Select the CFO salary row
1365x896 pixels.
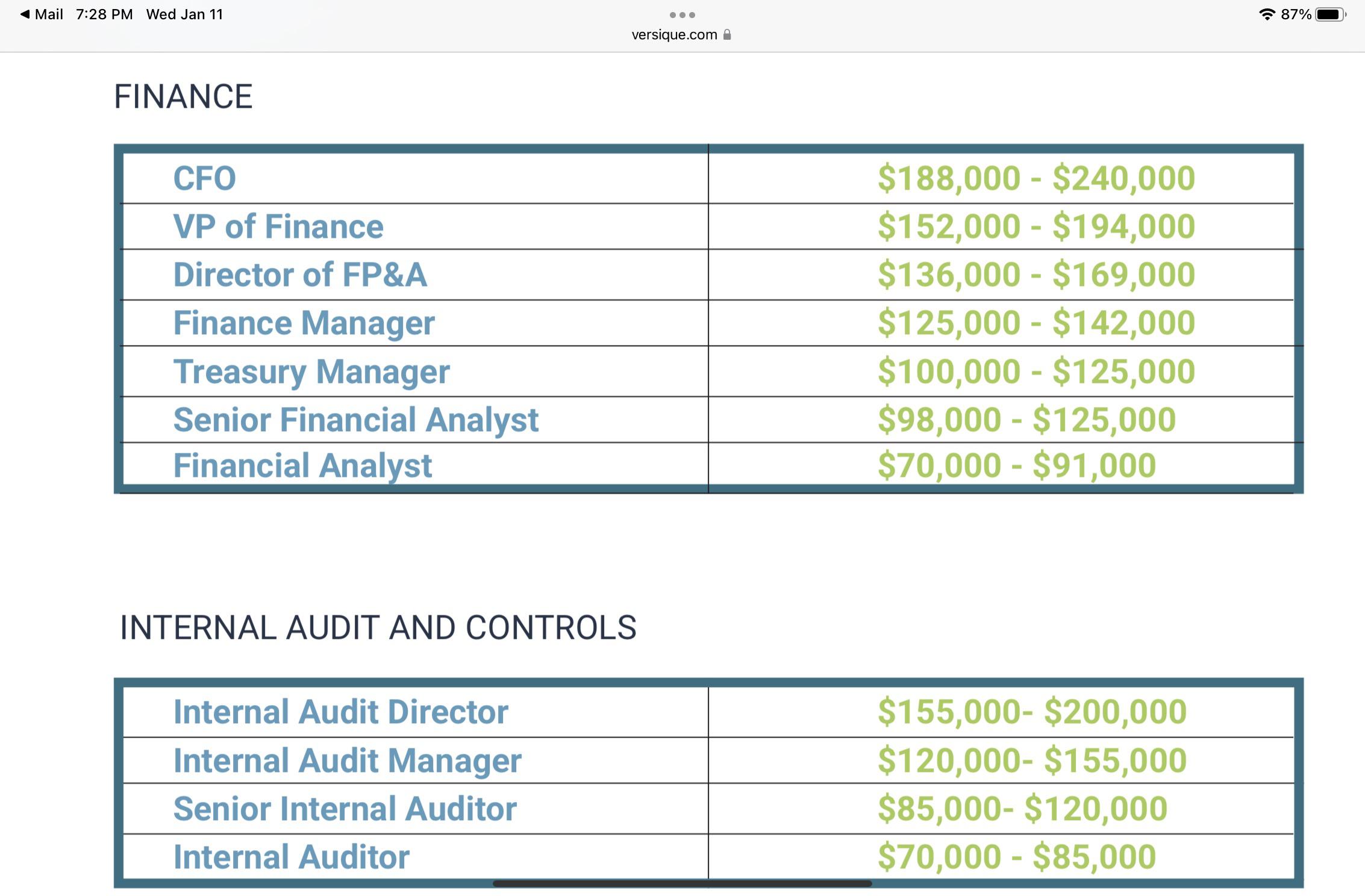point(204,178)
